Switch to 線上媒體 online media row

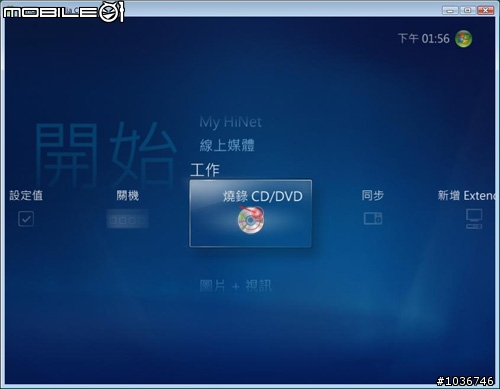(x=227, y=145)
